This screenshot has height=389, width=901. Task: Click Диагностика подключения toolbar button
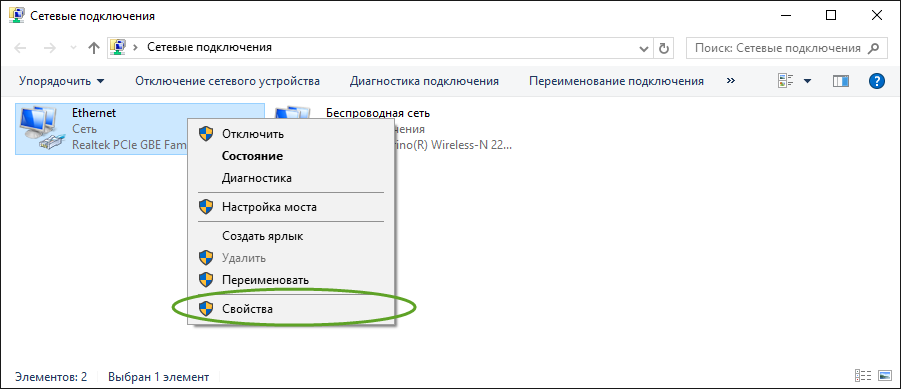point(424,82)
